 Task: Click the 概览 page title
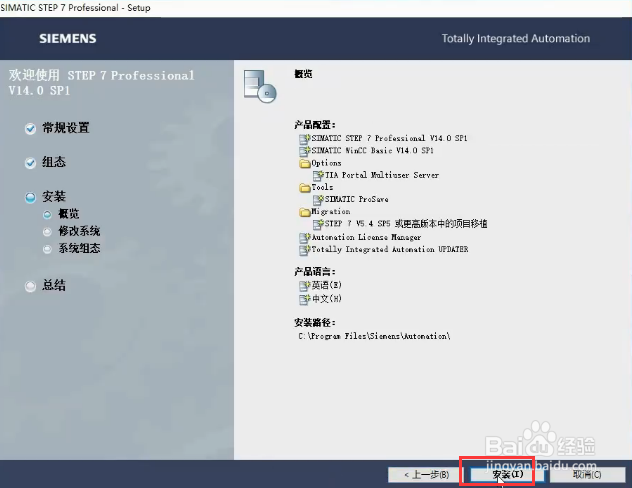point(303,74)
